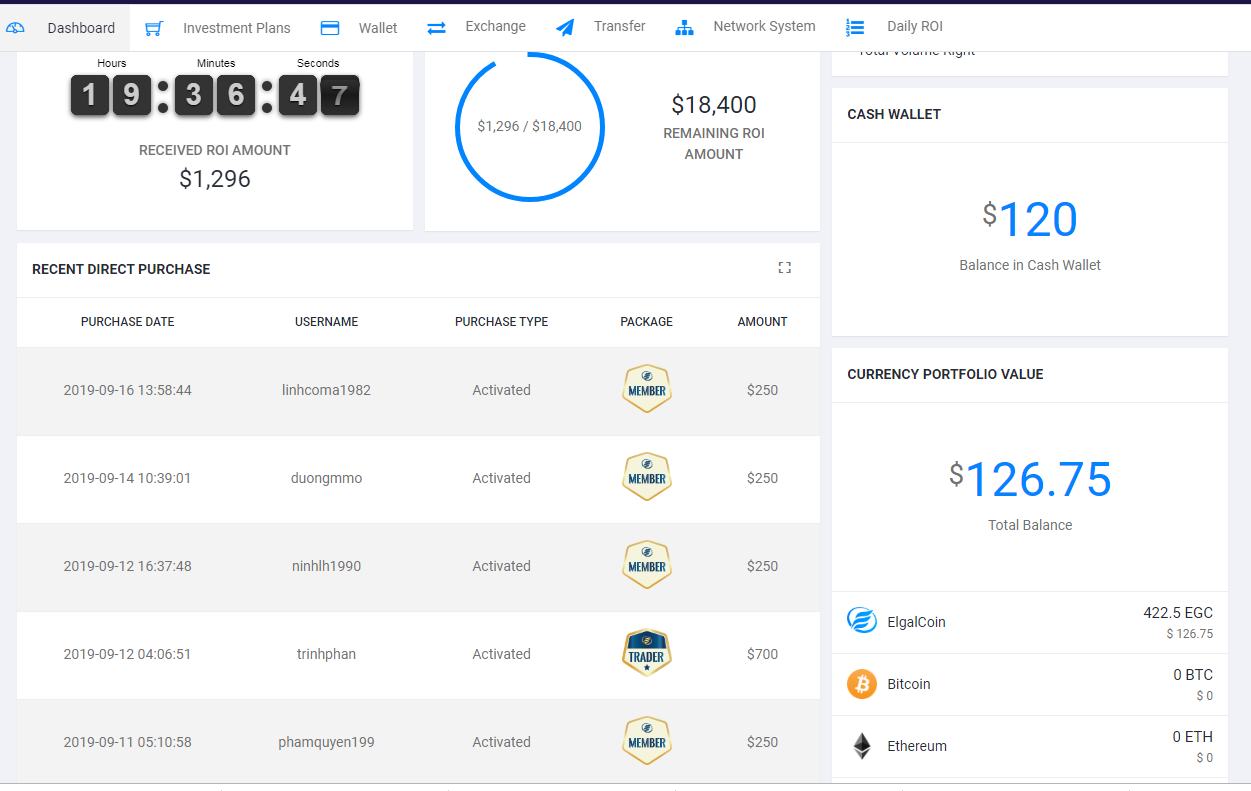This screenshot has height=791, width=1251.
Task: Click the Transfer paper plane icon
Action: coord(565,28)
